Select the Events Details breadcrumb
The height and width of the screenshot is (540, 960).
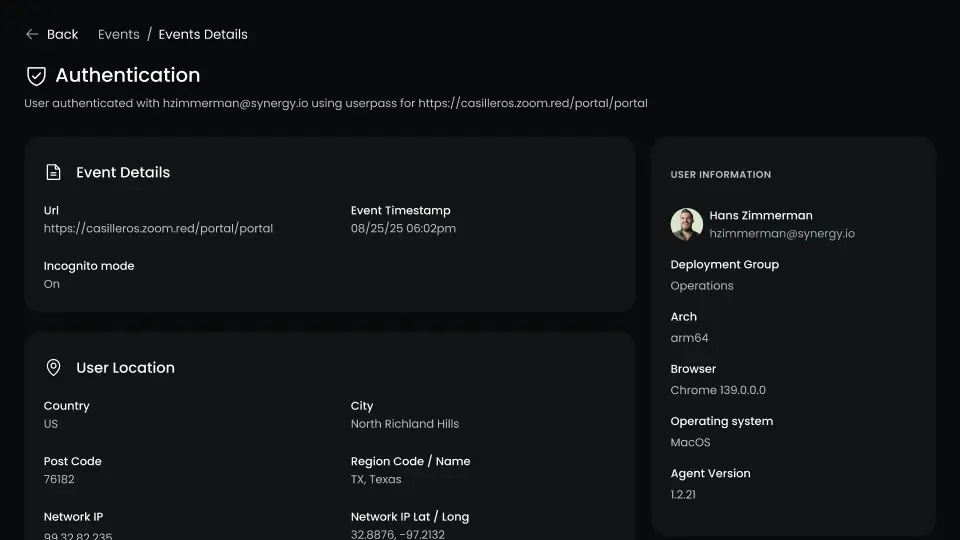[203, 34]
